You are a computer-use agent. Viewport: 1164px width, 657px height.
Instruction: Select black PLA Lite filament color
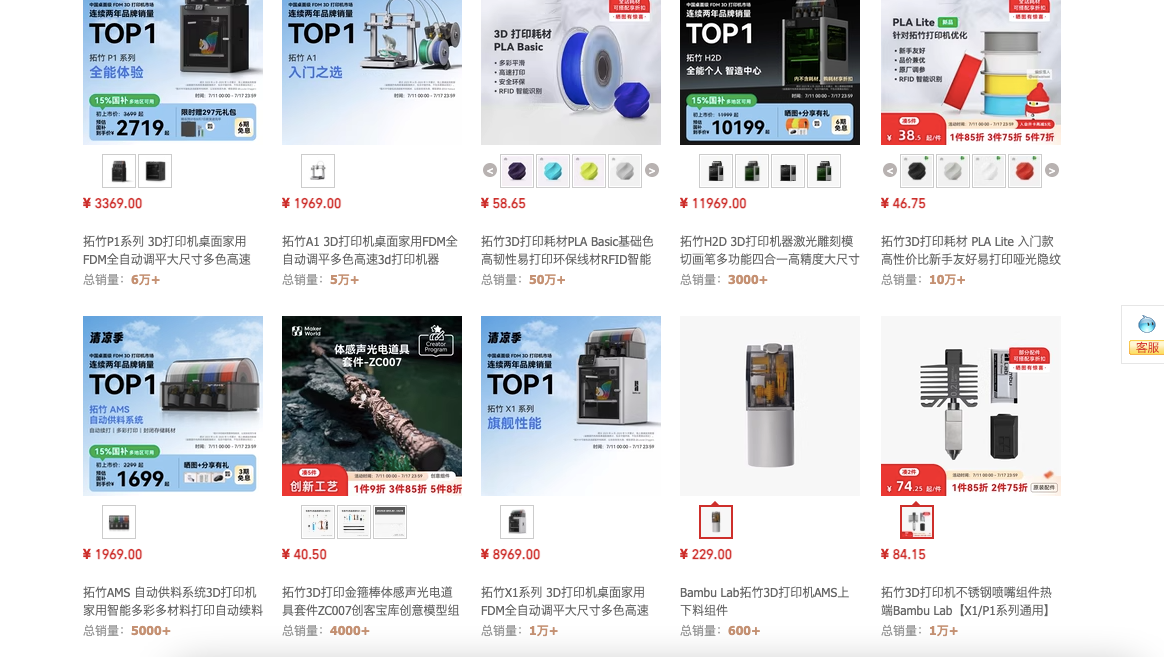918,171
